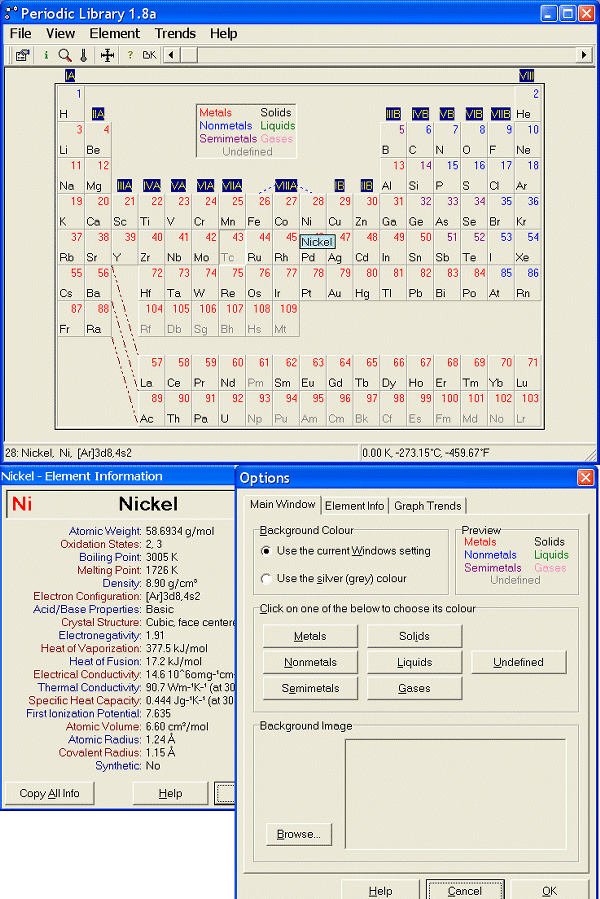
Task: Open the Trends menu
Action: (x=175, y=33)
